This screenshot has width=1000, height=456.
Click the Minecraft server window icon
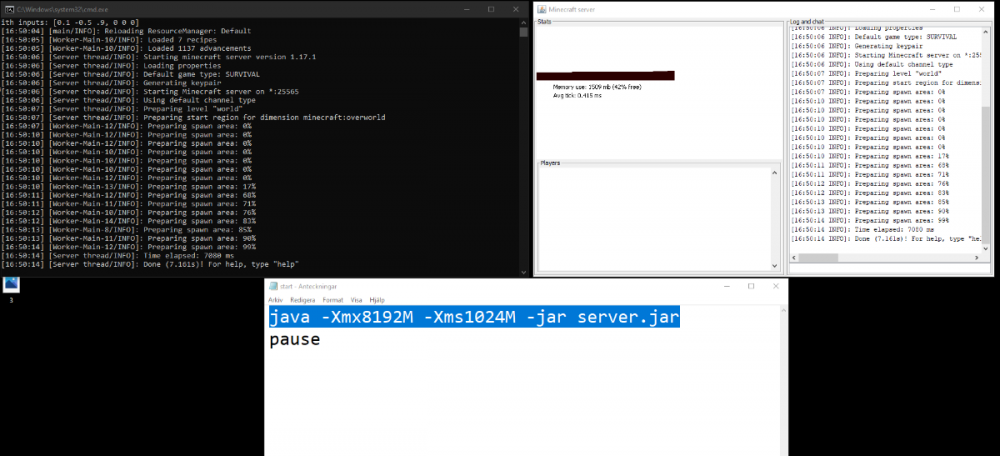[541, 9]
